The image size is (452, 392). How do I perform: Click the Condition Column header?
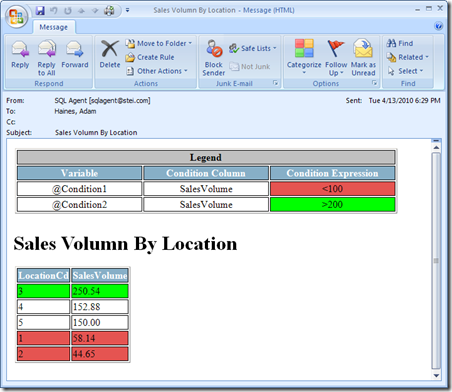pyautogui.click(x=206, y=173)
